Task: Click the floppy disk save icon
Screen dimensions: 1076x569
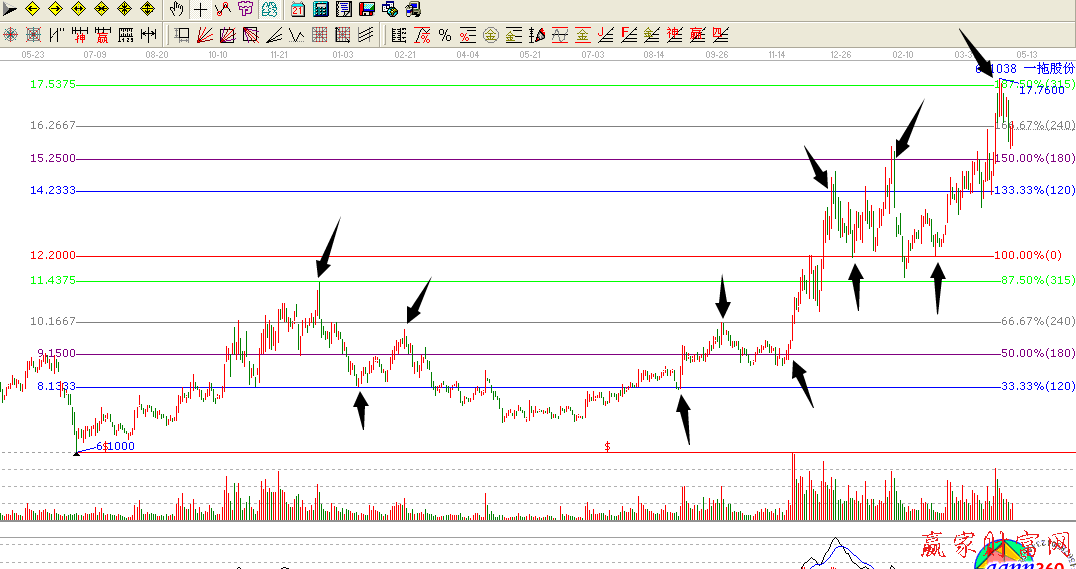Action: [x=367, y=10]
